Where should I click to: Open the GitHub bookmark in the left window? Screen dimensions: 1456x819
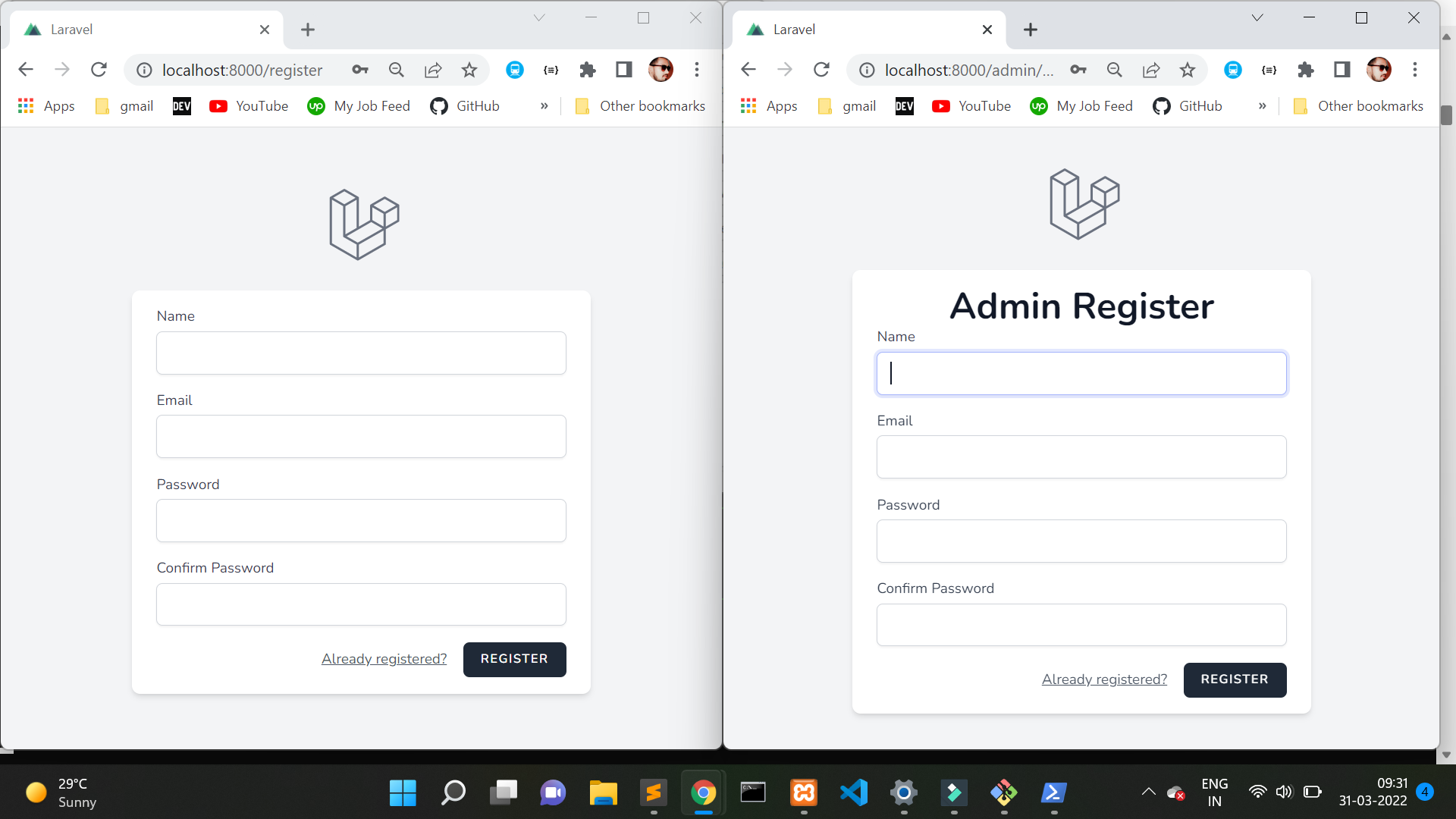[465, 106]
